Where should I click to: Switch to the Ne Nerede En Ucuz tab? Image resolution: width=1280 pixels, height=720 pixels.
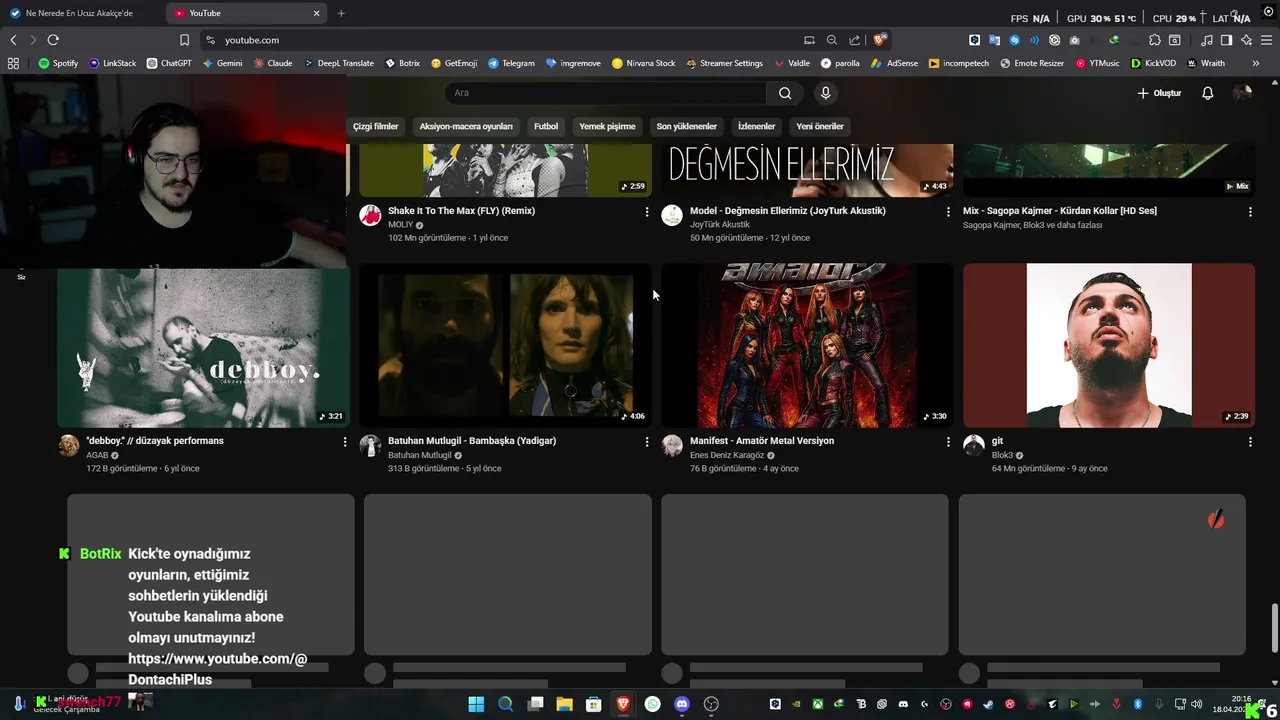[80, 13]
